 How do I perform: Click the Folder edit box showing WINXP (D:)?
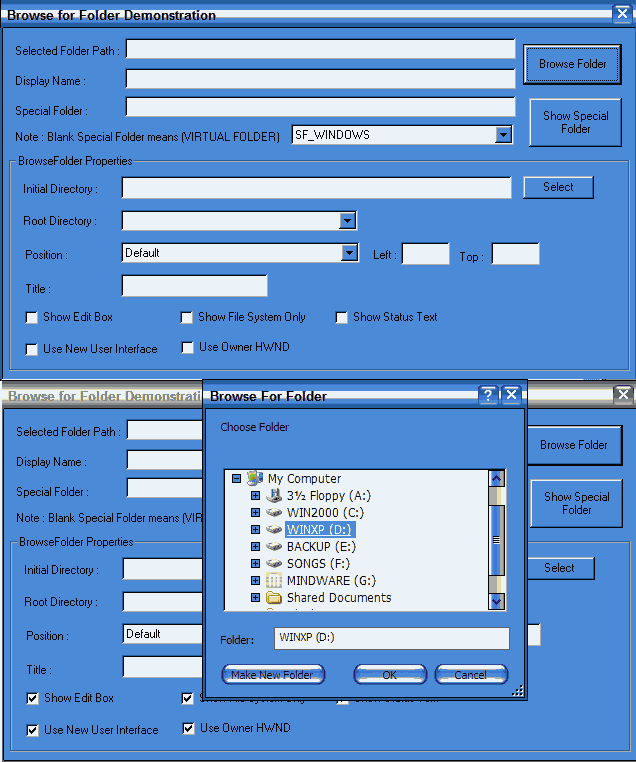click(392, 638)
